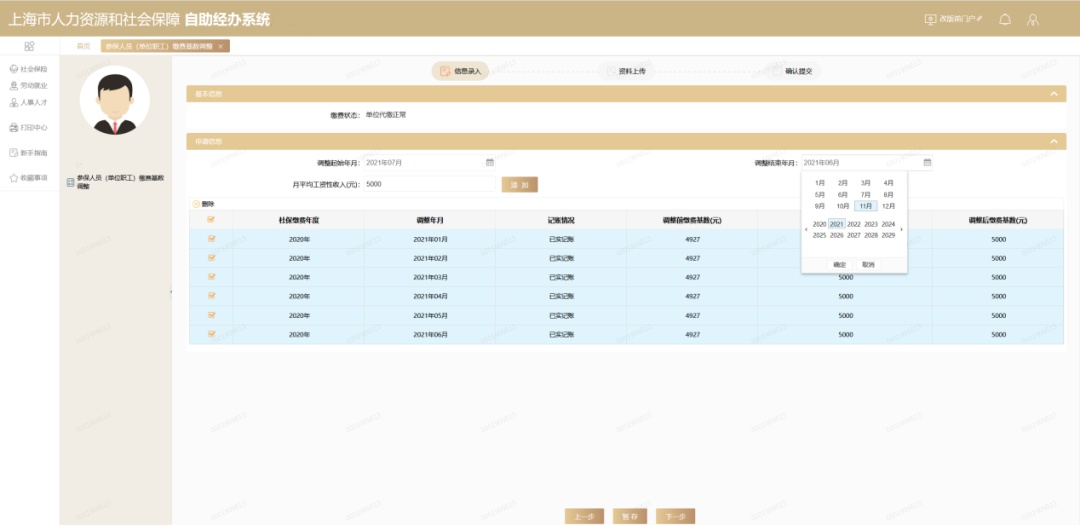Screen dimensions: 1080x525
Task: Open calendar icon for 调整结束年月
Action: (x=927, y=163)
